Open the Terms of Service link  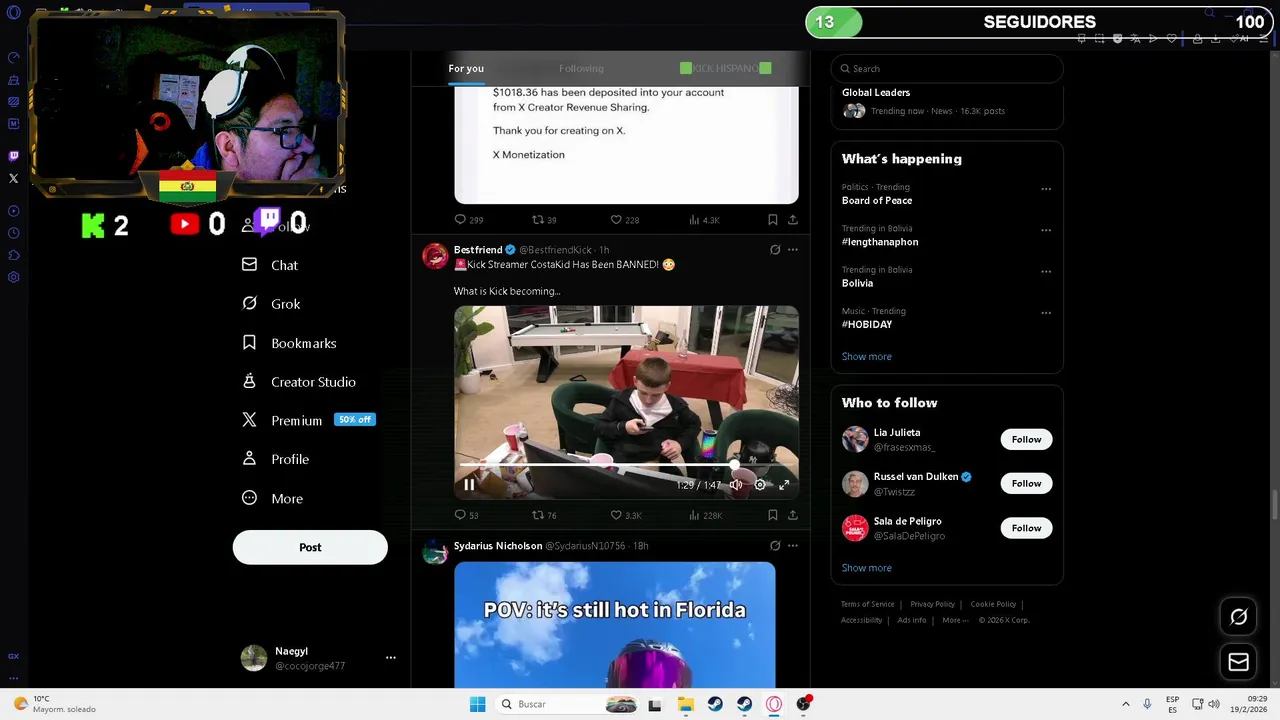867,604
